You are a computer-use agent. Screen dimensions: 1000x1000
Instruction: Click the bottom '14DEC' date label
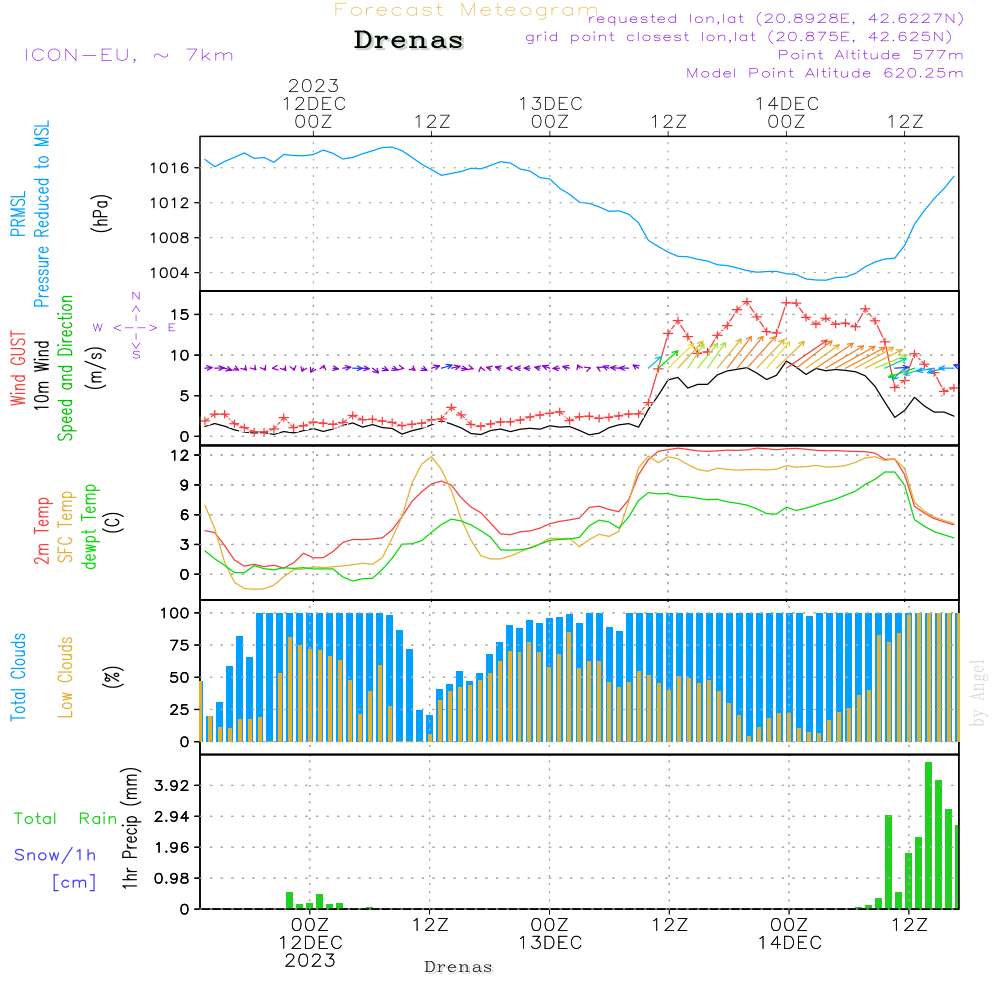(790, 943)
